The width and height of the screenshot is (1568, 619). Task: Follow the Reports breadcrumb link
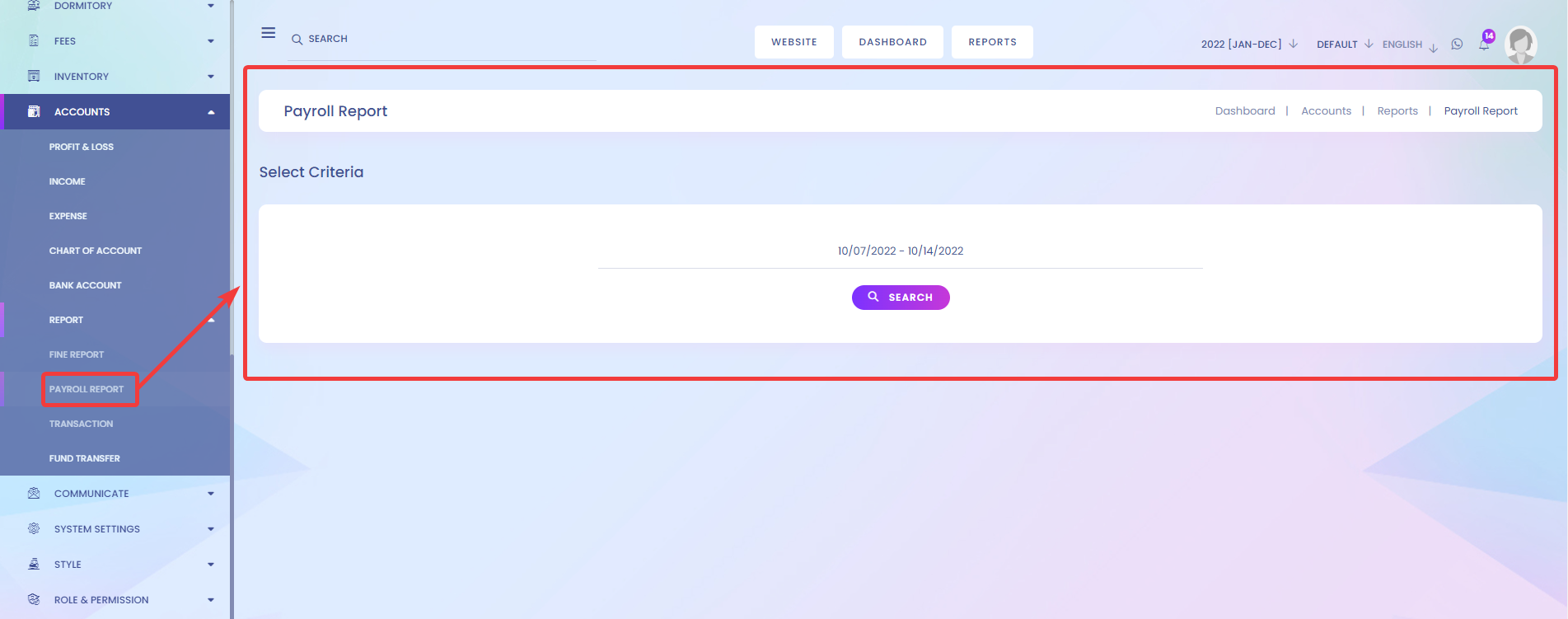point(1397,111)
